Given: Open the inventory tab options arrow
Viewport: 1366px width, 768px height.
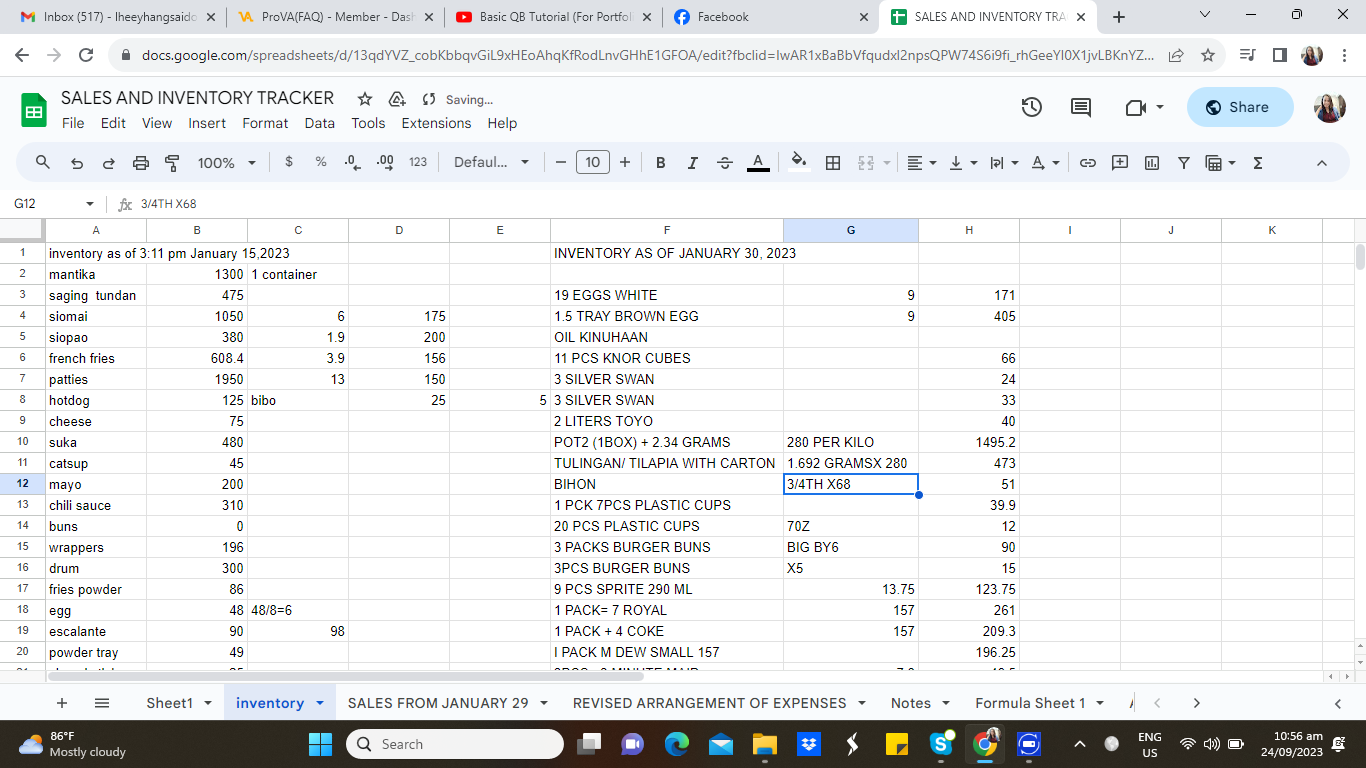Looking at the screenshot, I should 320,703.
